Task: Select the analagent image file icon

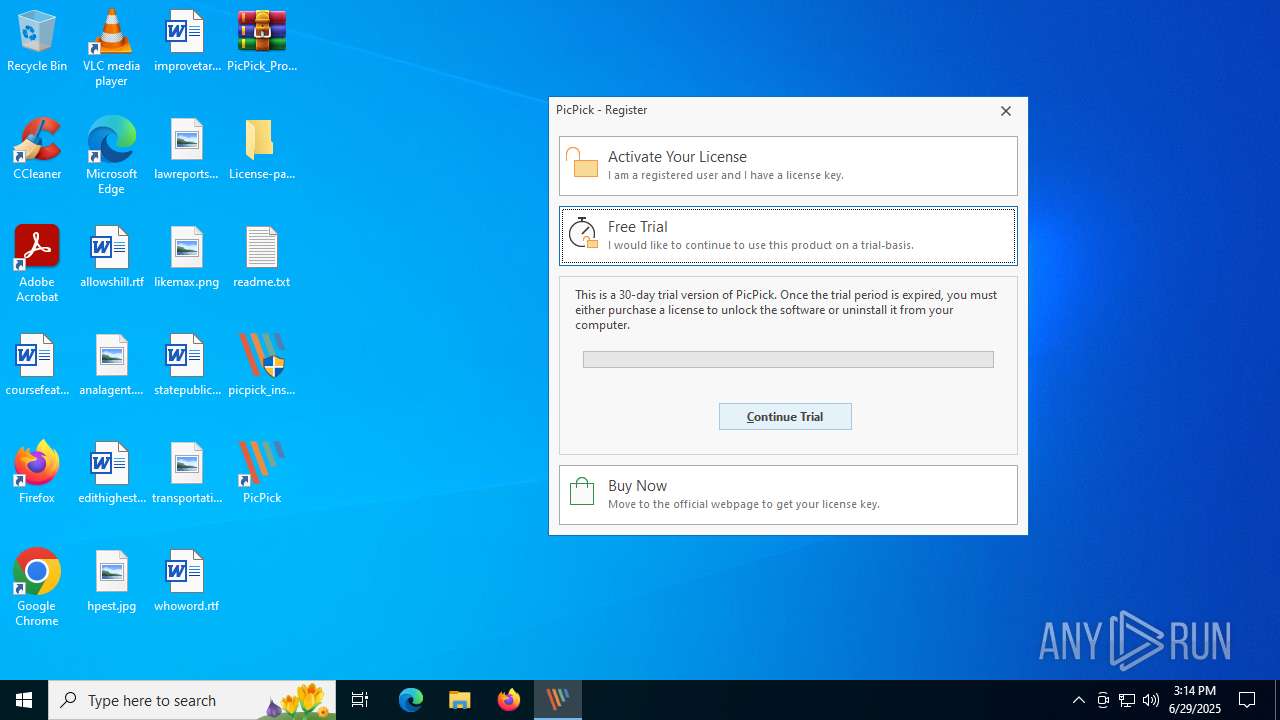Action: tap(111, 366)
